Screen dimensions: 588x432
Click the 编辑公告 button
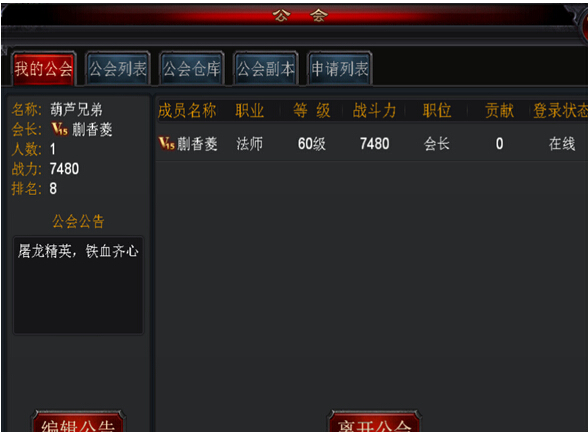point(78,422)
